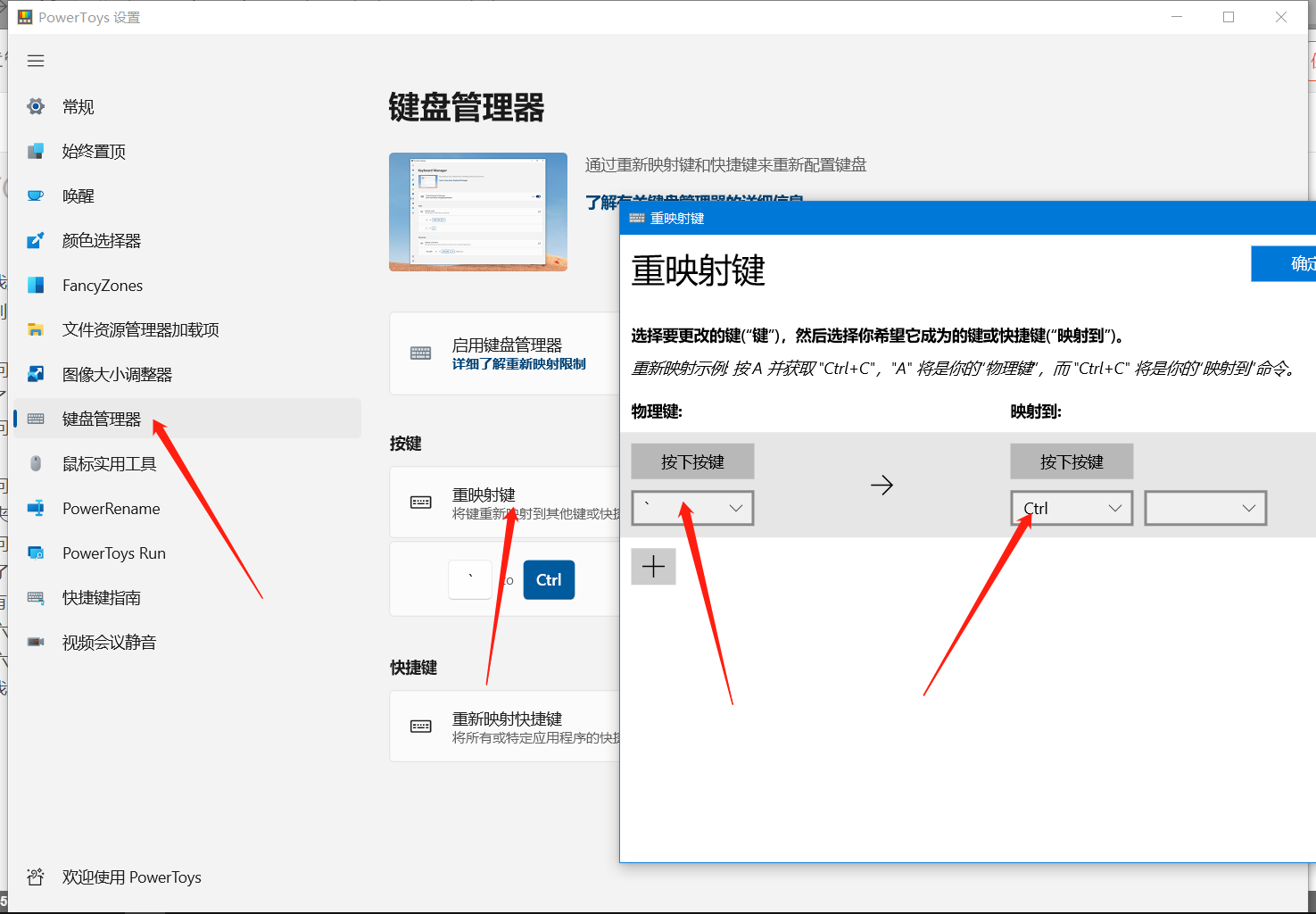Open 视频会议静音 settings
Screen dimensions: 1316x914
coord(187,642)
